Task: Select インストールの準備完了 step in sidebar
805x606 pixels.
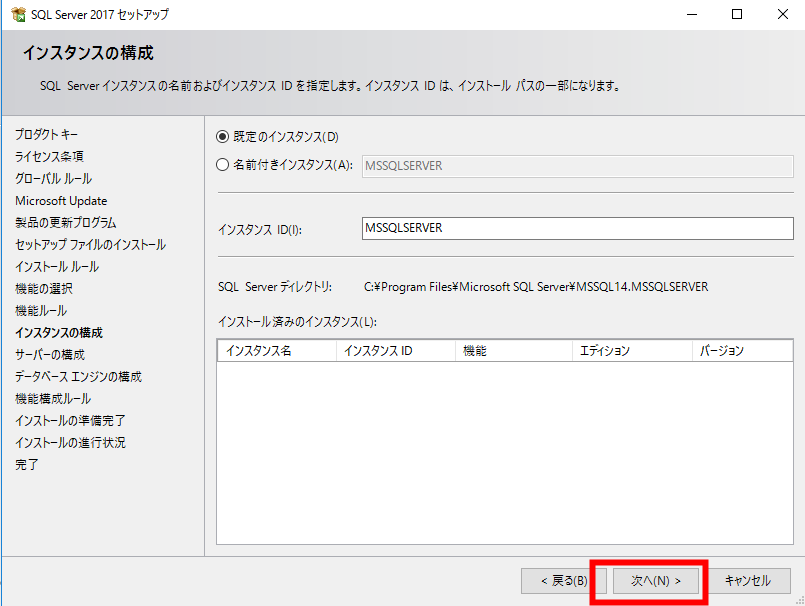Action: 70,421
